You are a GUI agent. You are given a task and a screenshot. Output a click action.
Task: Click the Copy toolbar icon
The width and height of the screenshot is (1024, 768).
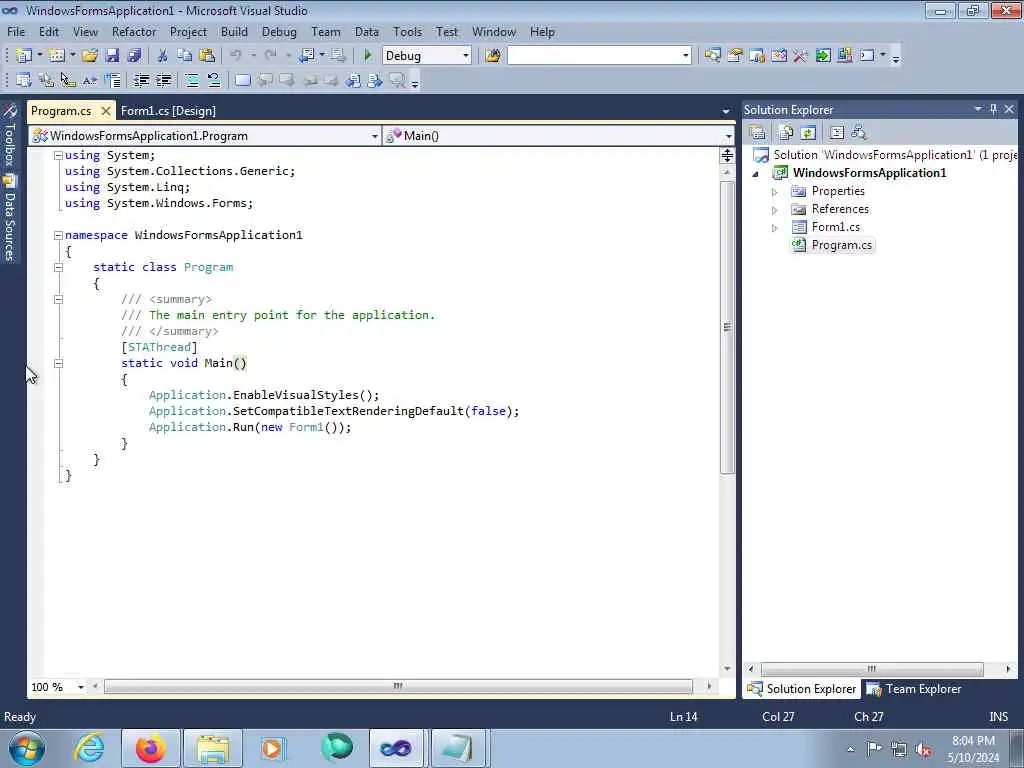tap(185, 56)
